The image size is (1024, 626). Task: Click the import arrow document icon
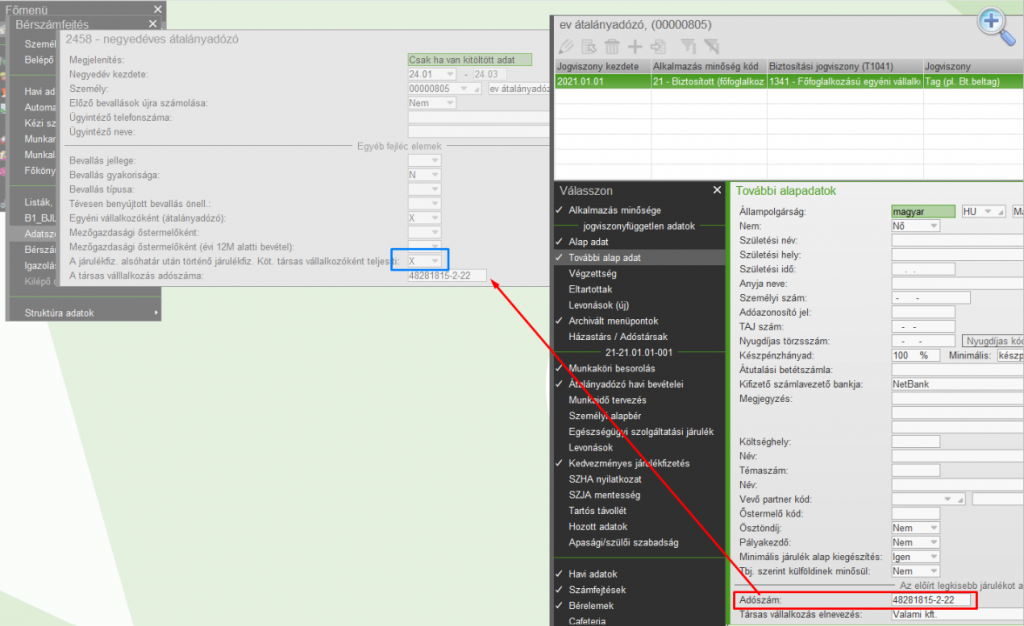pos(657,46)
